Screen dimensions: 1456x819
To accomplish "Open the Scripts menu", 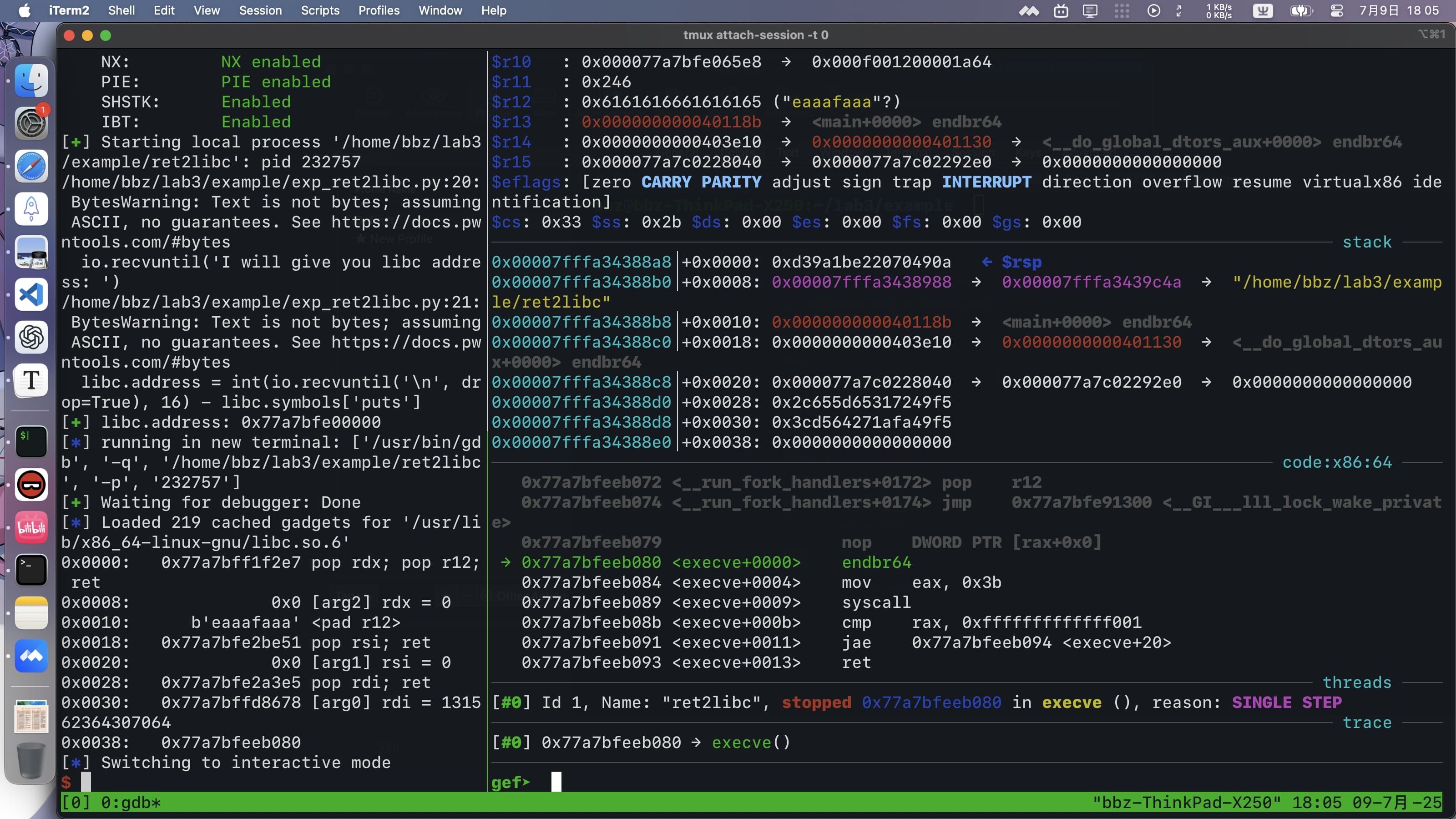I will [320, 10].
